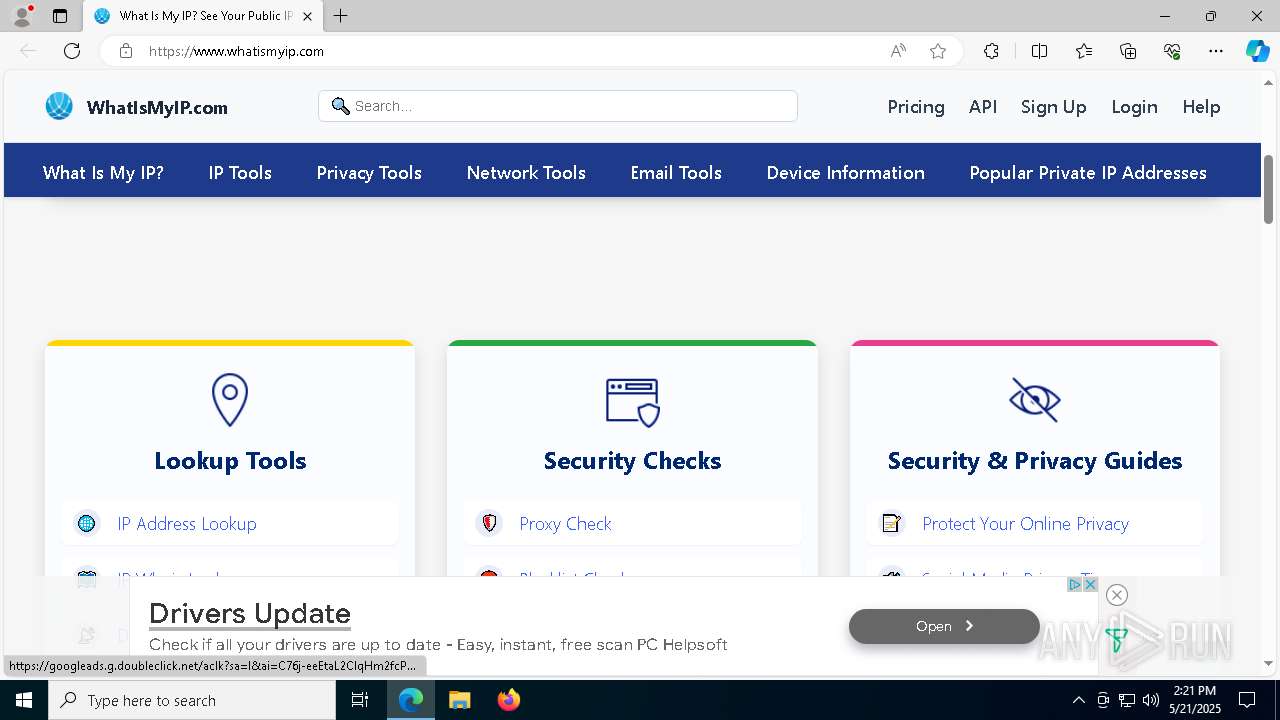Click the Sign Up link
The image size is (1280, 720).
click(1053, 107)
